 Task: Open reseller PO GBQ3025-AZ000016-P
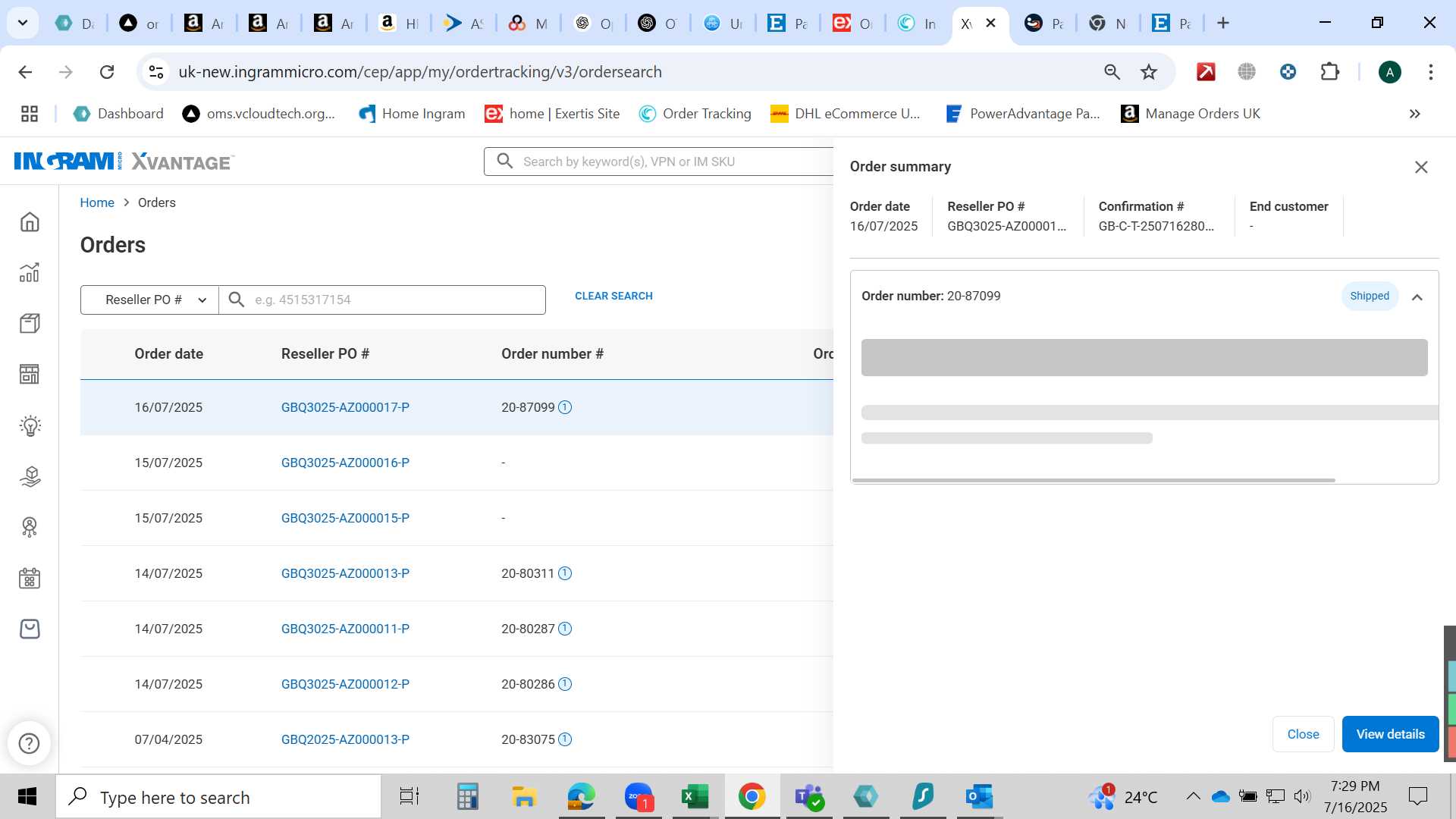click(345, 463)
